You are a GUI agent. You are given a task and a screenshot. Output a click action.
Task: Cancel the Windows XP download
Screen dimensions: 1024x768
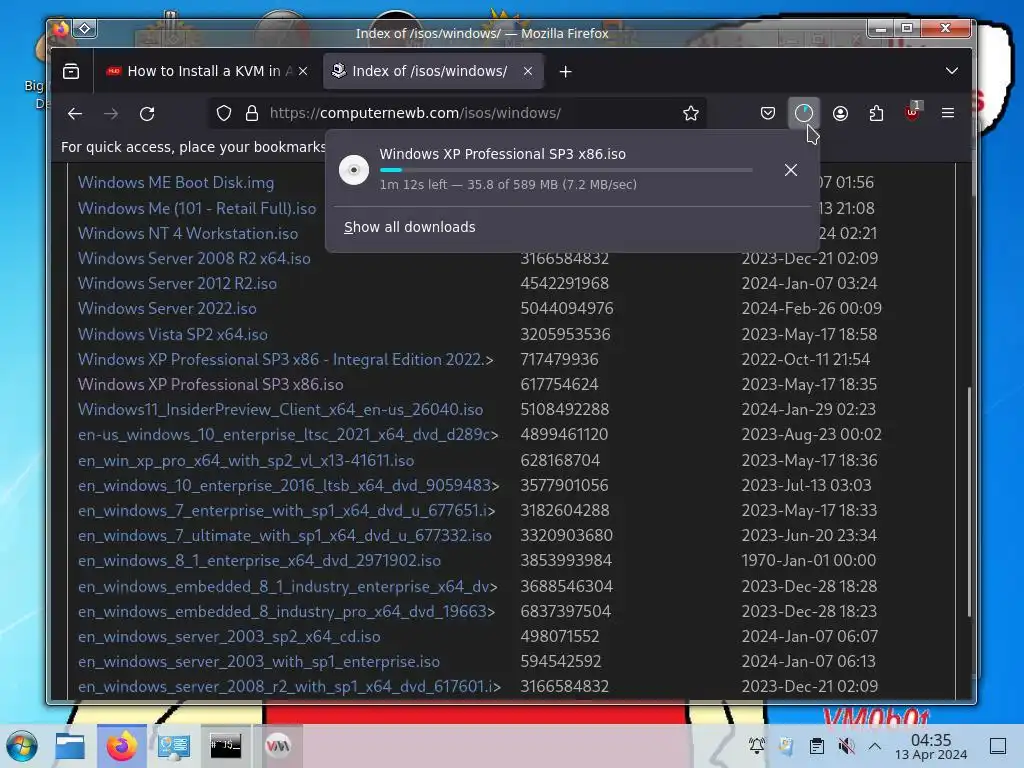791,170
